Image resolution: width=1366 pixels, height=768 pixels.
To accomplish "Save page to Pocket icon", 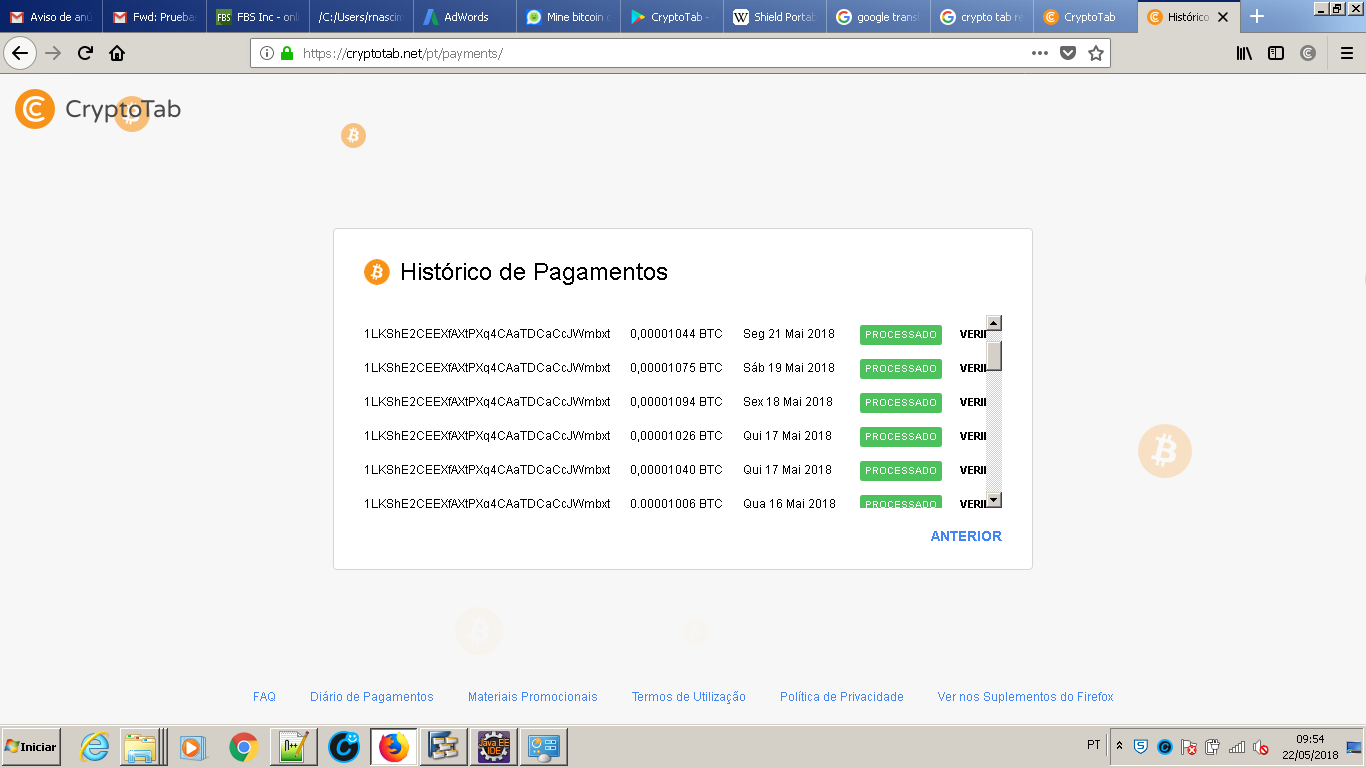I will [x=1068, y=54].
